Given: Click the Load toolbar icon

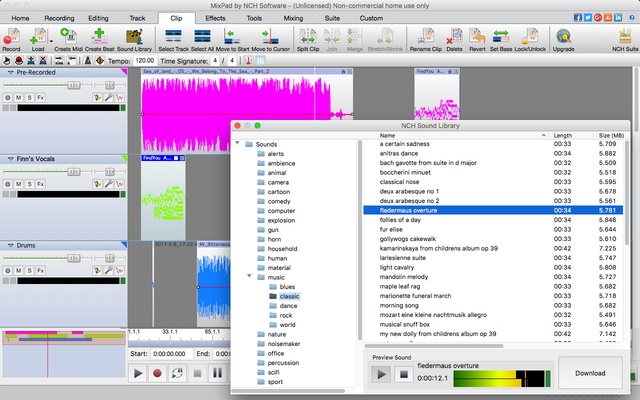Looking at the screenshot, I should coord(38,40).
